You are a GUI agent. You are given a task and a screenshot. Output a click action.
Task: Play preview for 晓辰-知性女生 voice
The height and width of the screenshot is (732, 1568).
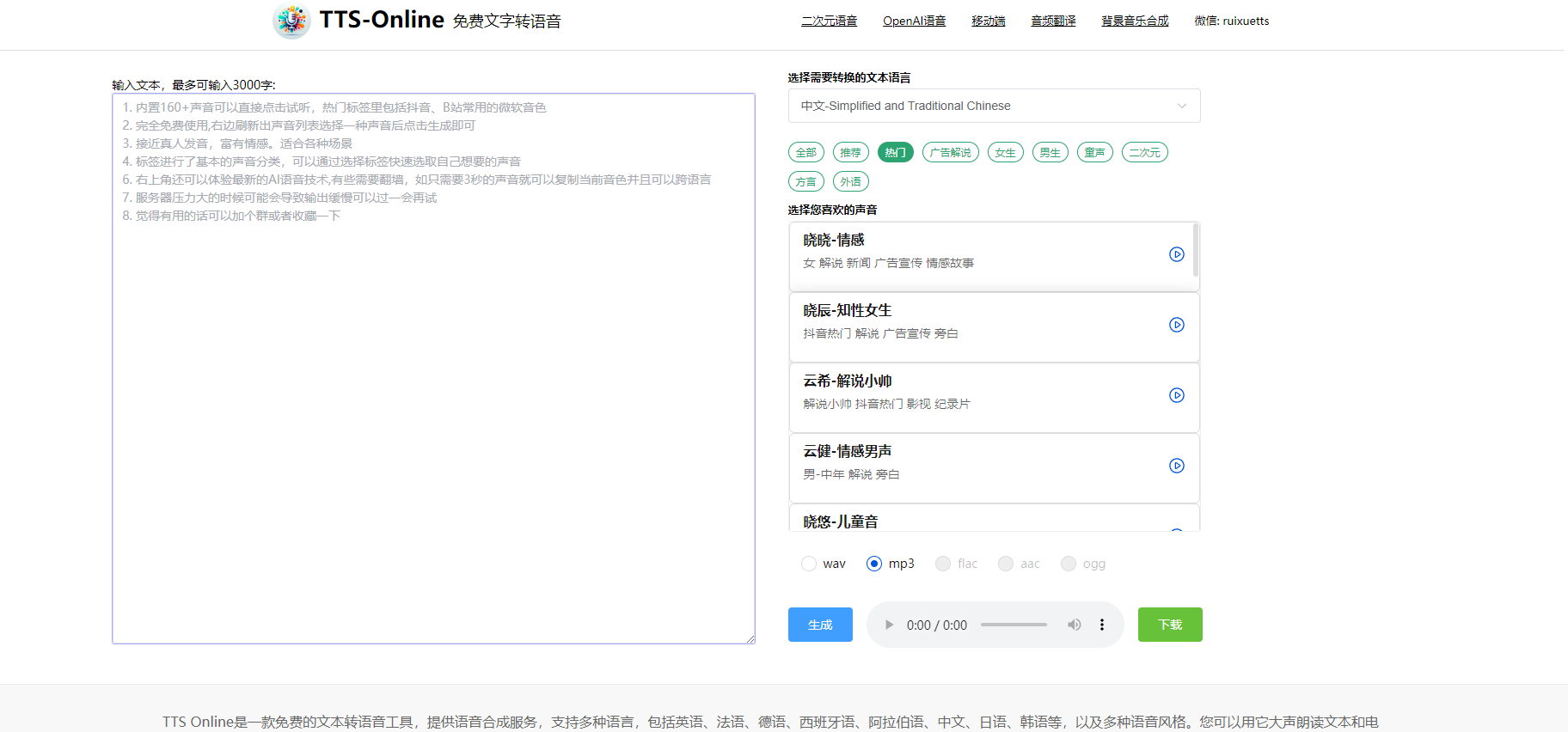click(1177, 325)
